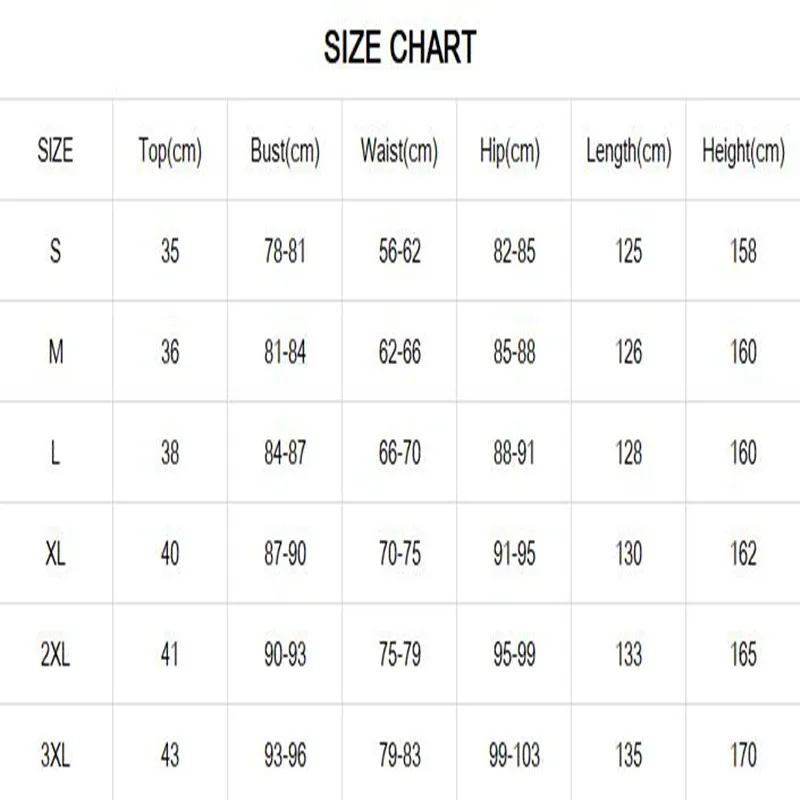Select the Length(cm) column header
The image size is (800, 800).
(x=629, y=151)
